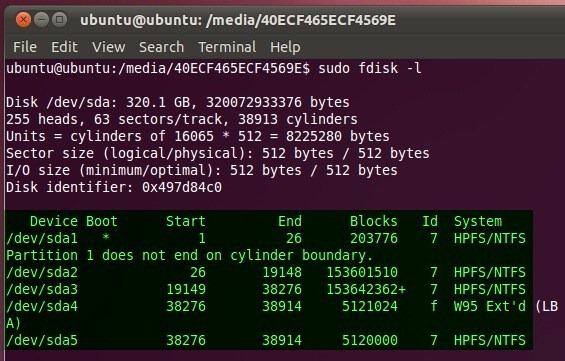Viewport: 565px width, 361px height.
Task: Click the /dev/sda5 device entry
Action: tap(42, 340)
